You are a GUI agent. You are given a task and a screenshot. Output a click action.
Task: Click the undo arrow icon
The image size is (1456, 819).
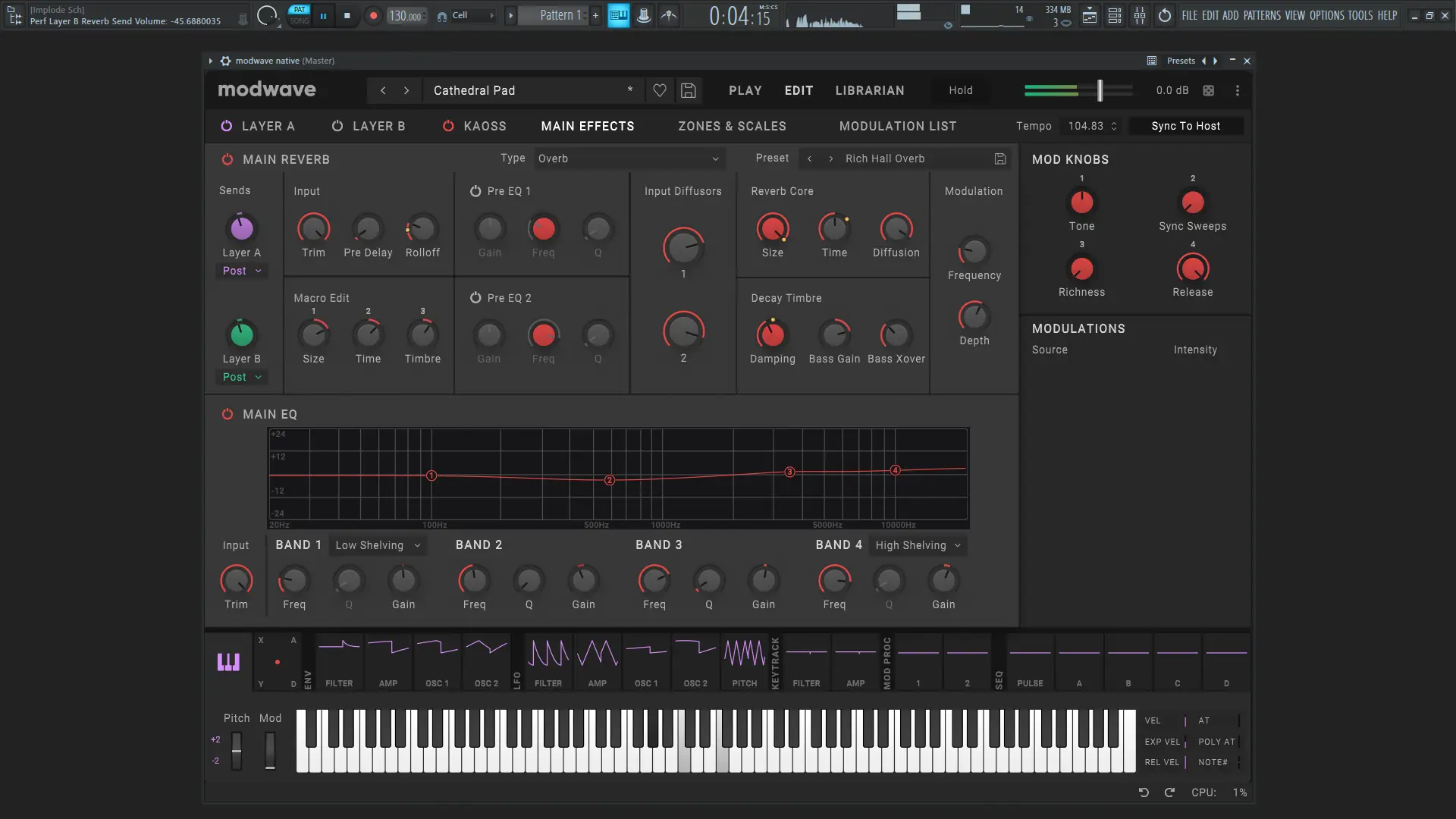click(1144, 792)
